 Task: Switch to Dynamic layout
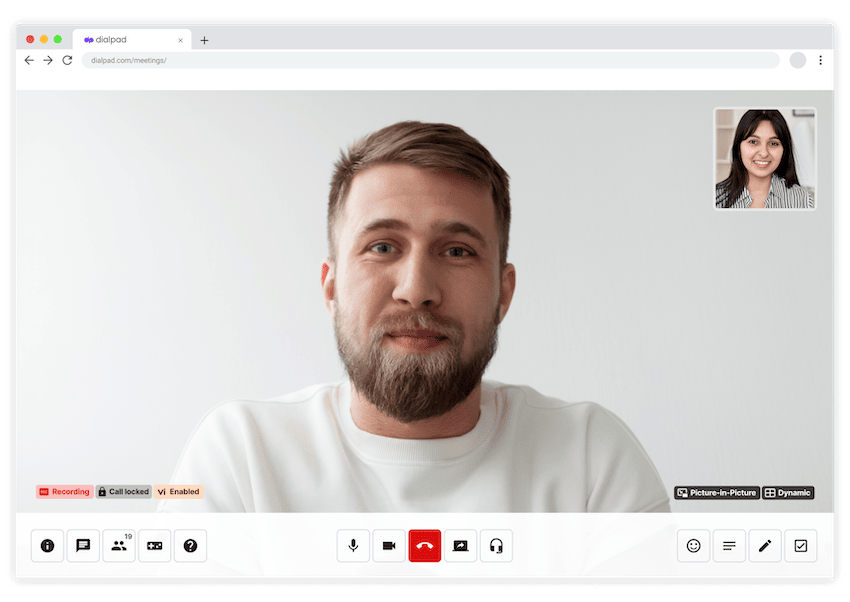788,492
